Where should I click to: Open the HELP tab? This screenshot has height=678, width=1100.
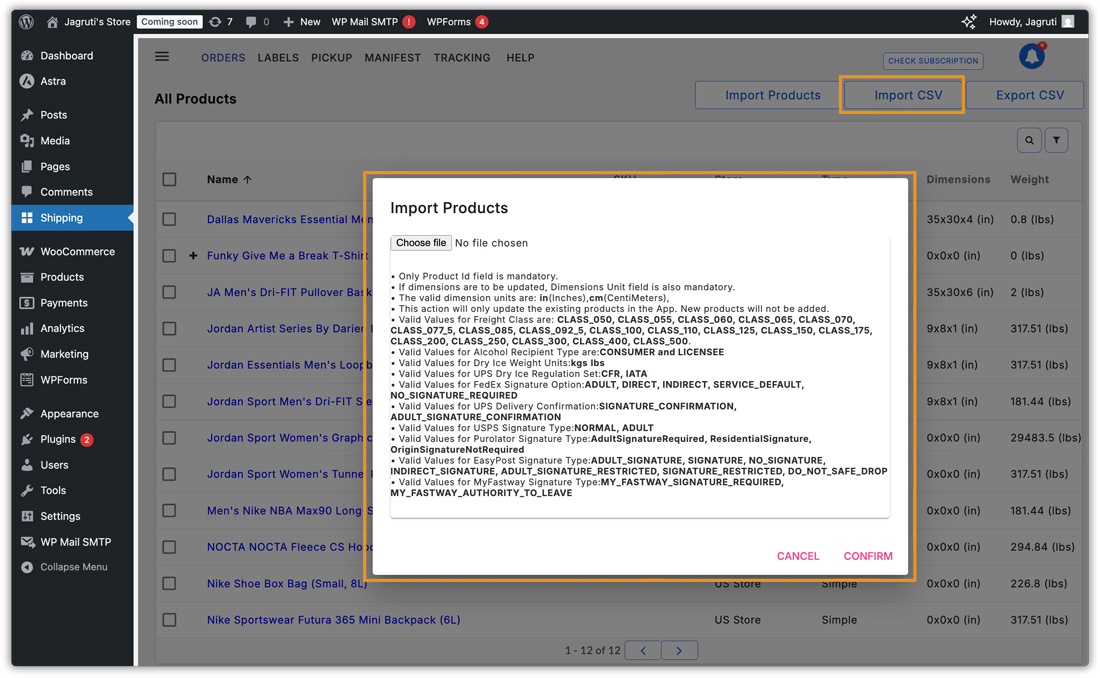coord(521,58)
